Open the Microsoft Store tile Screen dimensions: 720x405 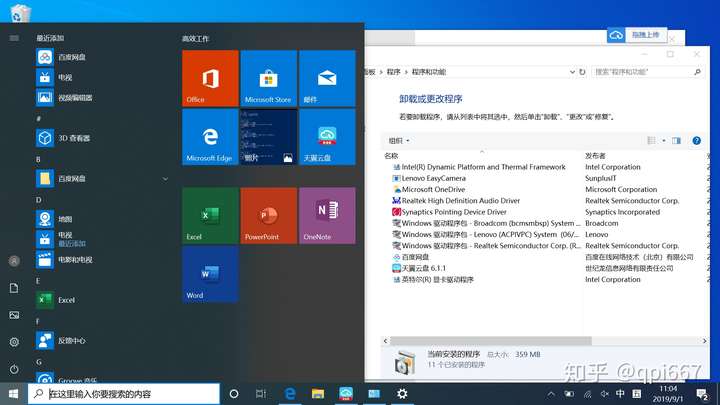(x=269, y=78)
